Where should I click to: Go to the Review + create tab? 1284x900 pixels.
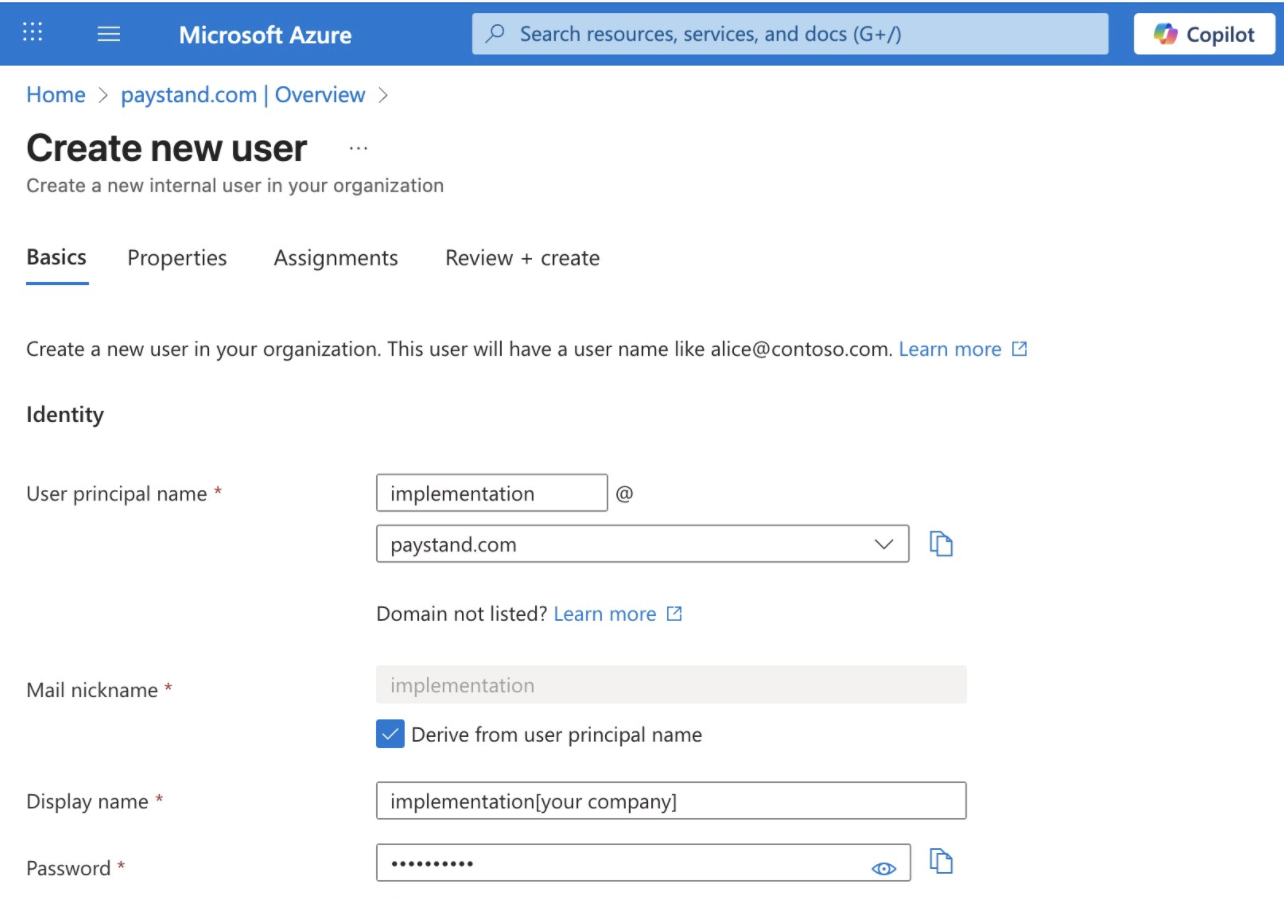(x=522, y=258)
